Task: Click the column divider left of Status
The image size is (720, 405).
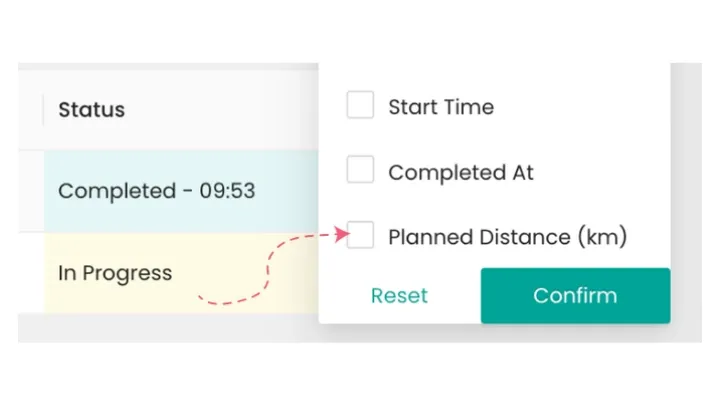Action: point(43,110)
